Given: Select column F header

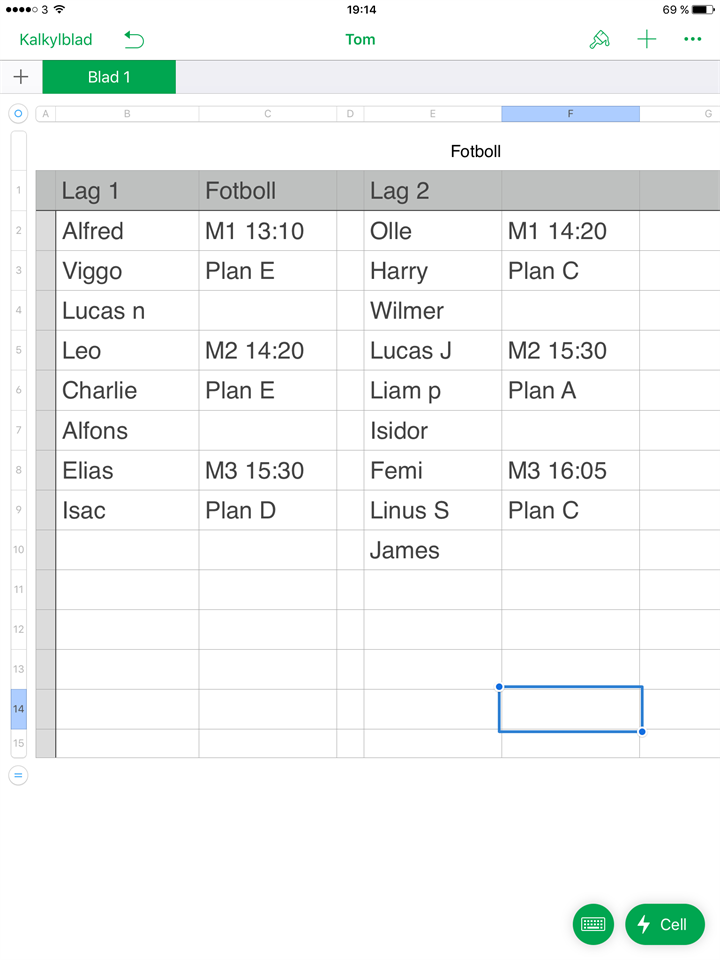Looking at the screenshot, I should pyautogui.click(x=570, y=114).
